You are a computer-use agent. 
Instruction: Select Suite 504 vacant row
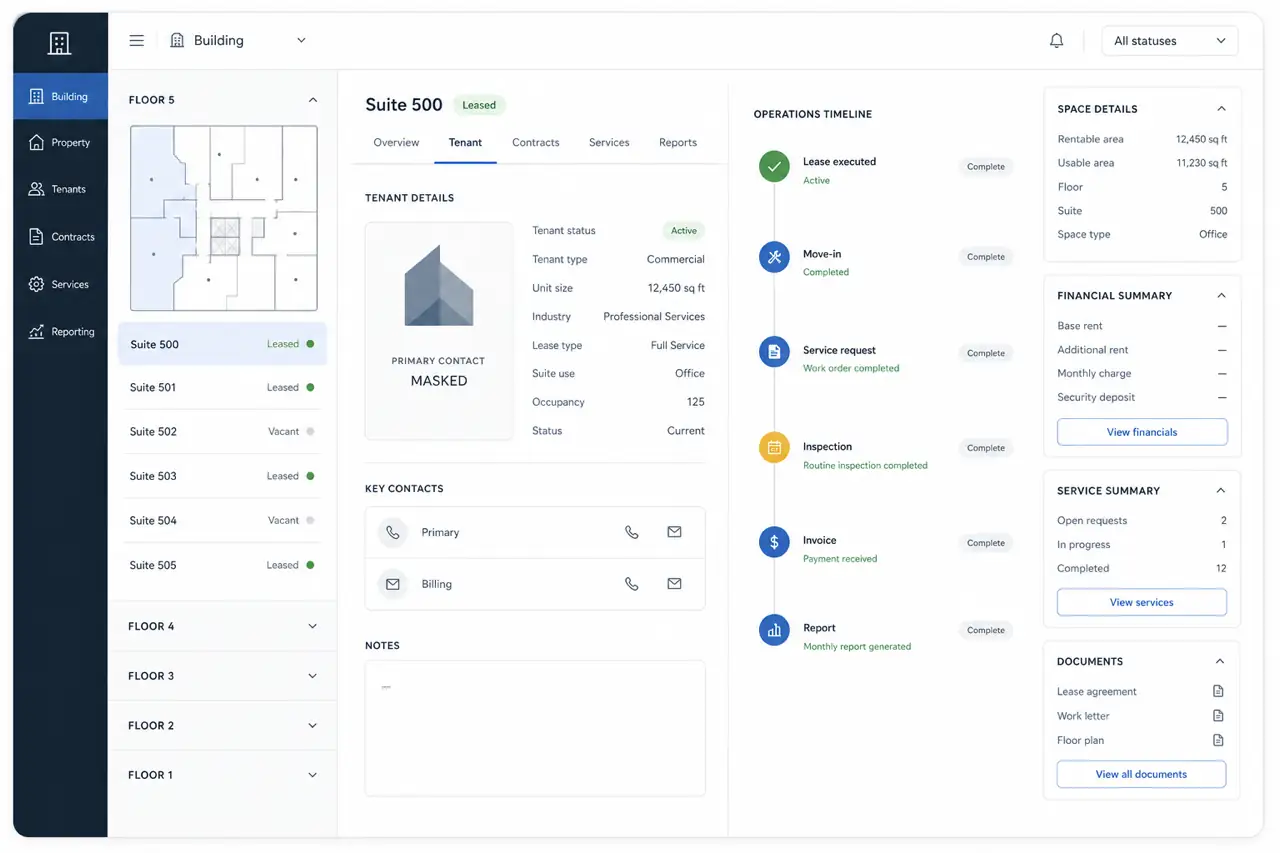(x=222, y=520)
